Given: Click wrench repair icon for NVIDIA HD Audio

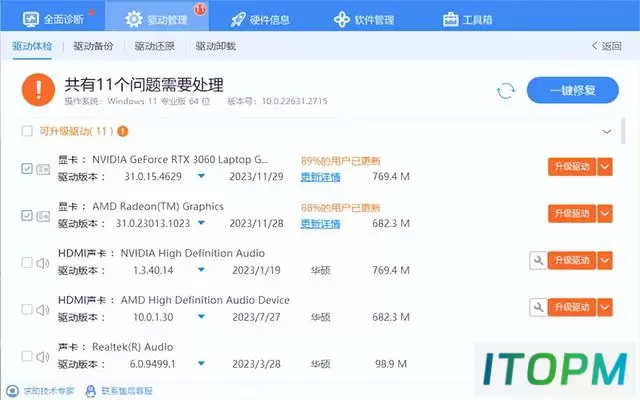Looking at the screenshot, I should point(538,260).
